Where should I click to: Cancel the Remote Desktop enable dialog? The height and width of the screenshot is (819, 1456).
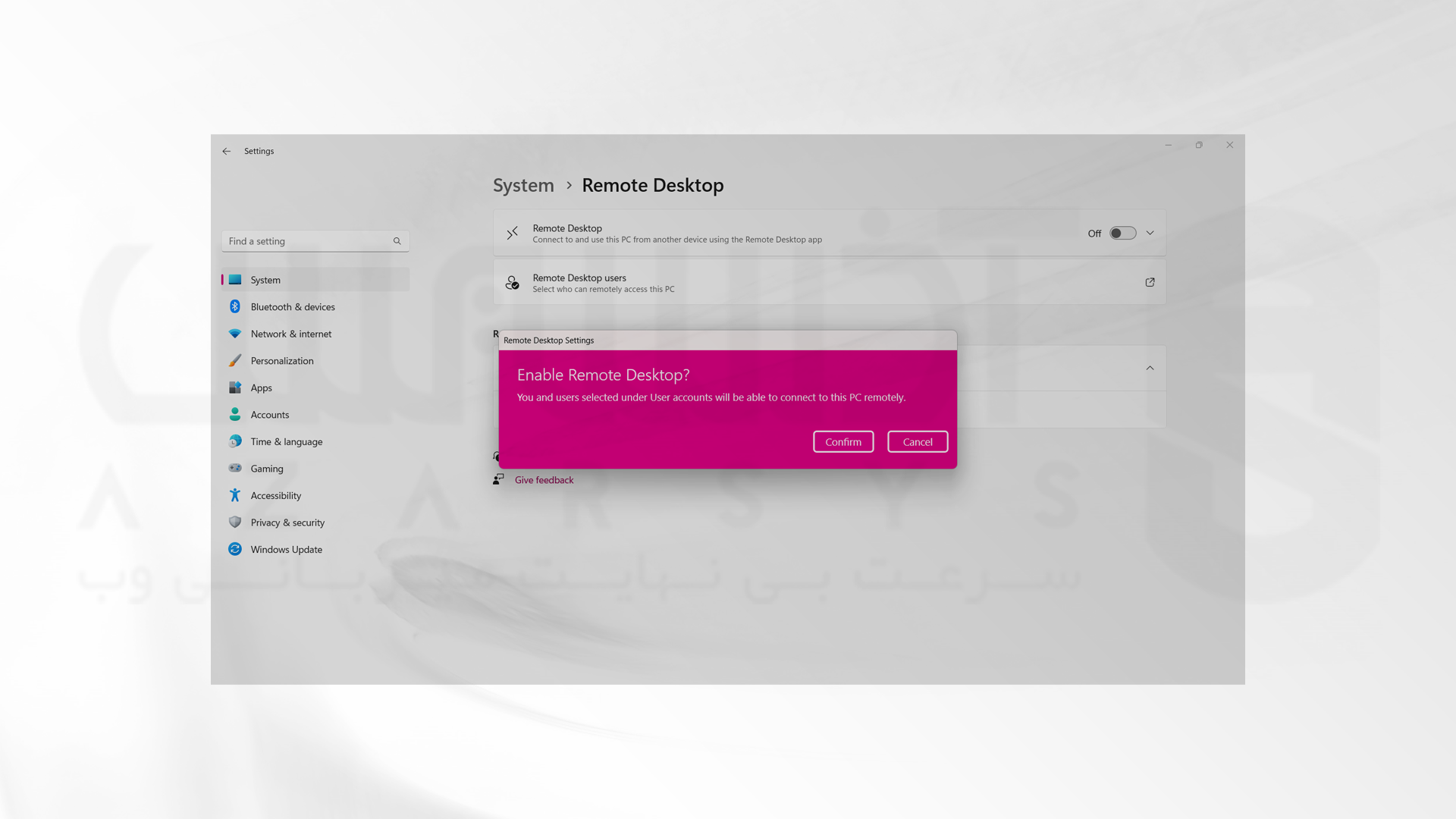[x=917, y=441]
